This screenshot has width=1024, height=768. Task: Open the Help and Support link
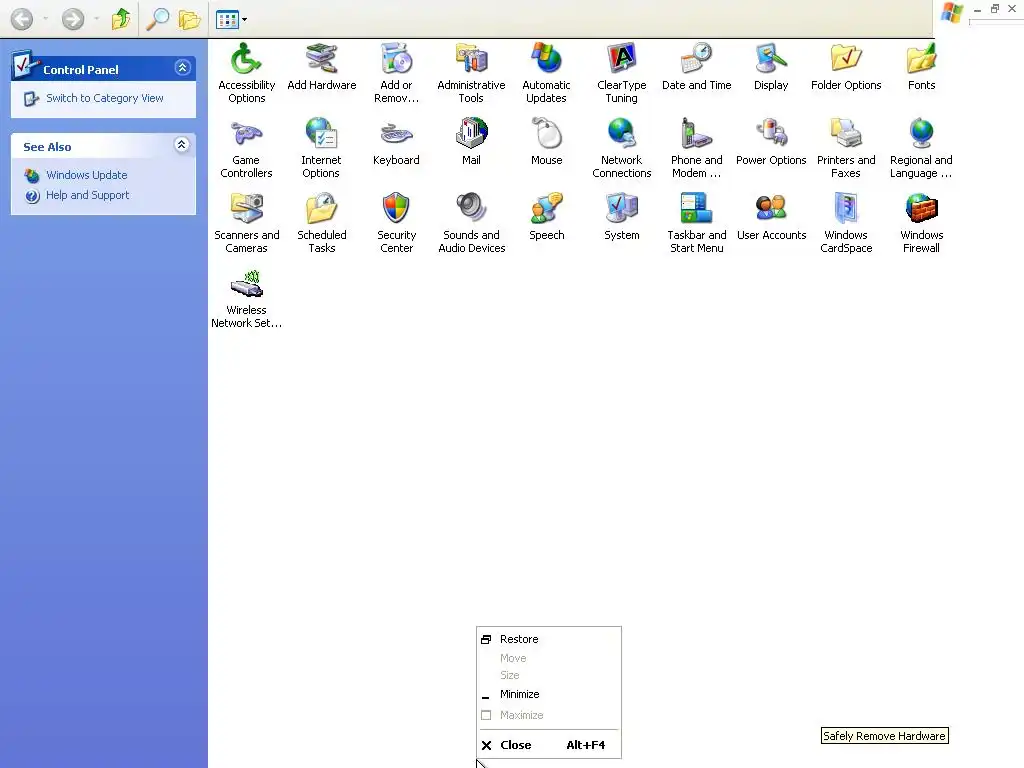(88, 195)
